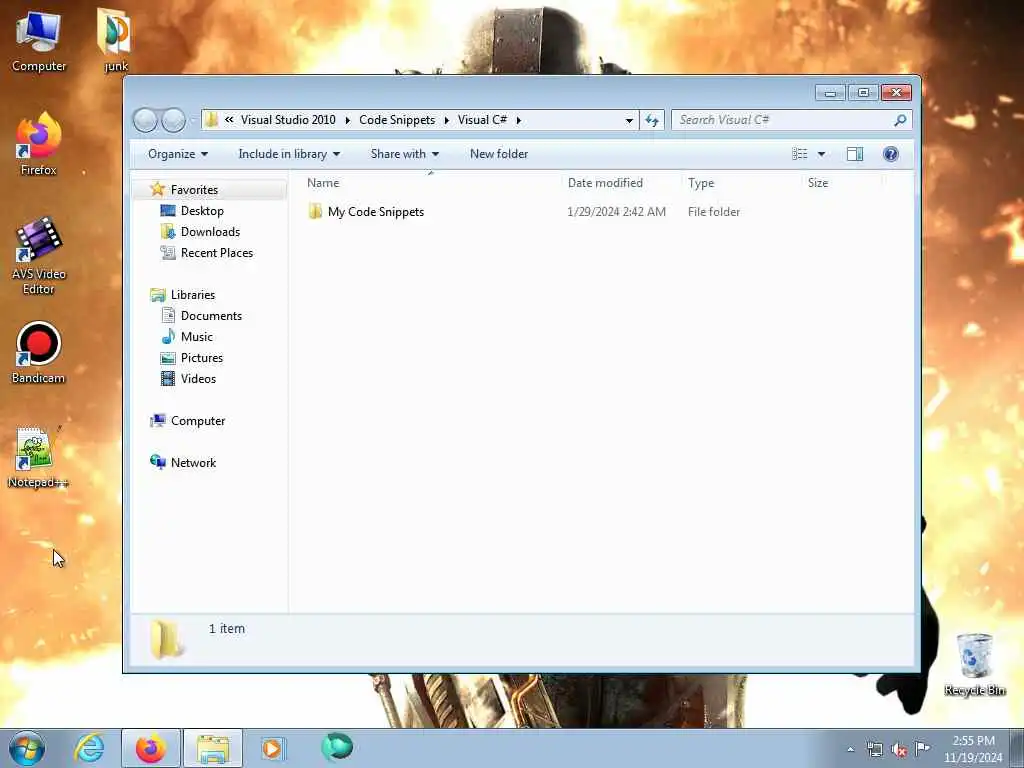Viewport: 1024px width, 768px height.
Task: Open Share with menu
Action: point(404,154)
